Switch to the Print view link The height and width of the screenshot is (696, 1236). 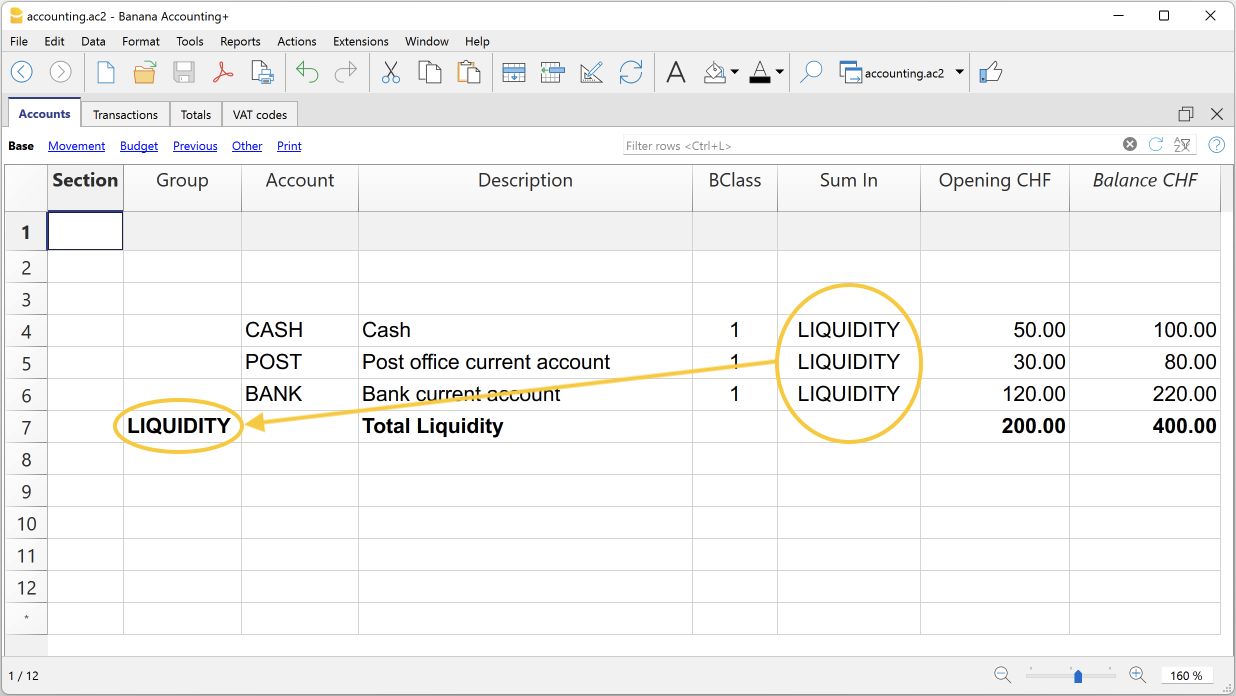(289, 146)
